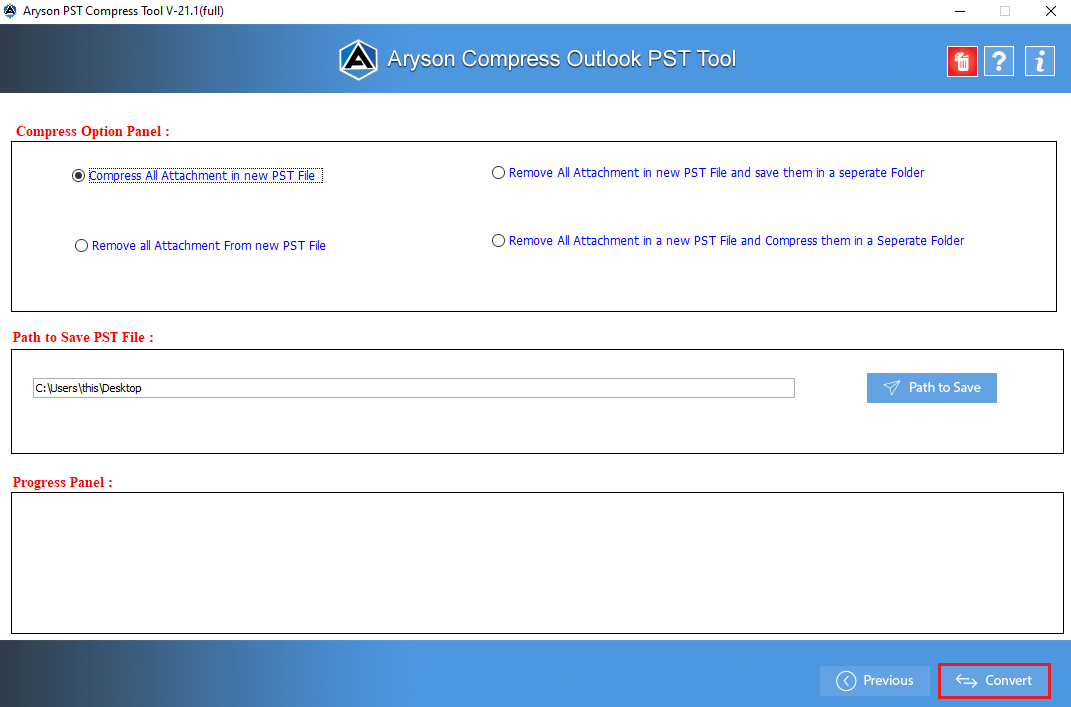Open the delete/trash tool in the header
This screenshot has height=707, width=1071.
tap(961, 61)
